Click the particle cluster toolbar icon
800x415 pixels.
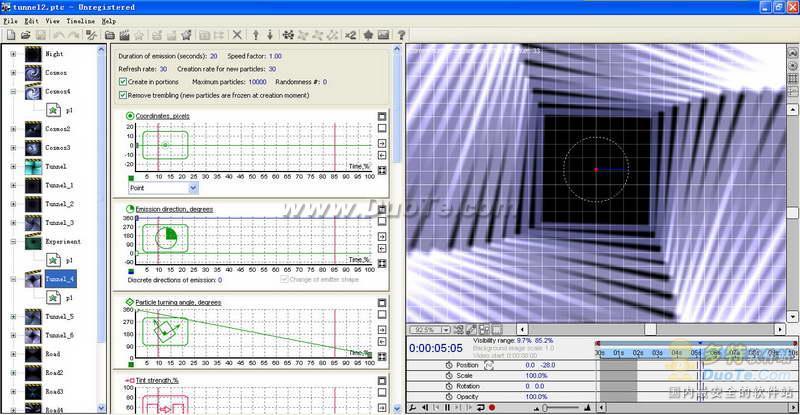288,35
